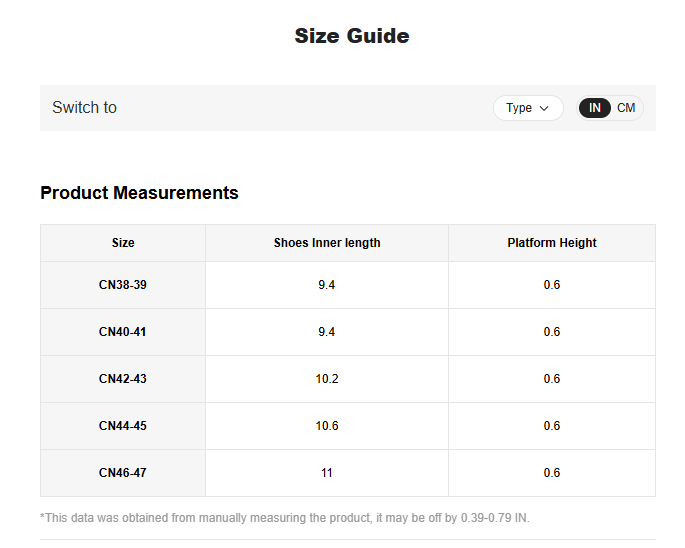This screenshot has width=685, height=548.
Task: Click the platform height for CN46-47
Action: pos(551,473)
